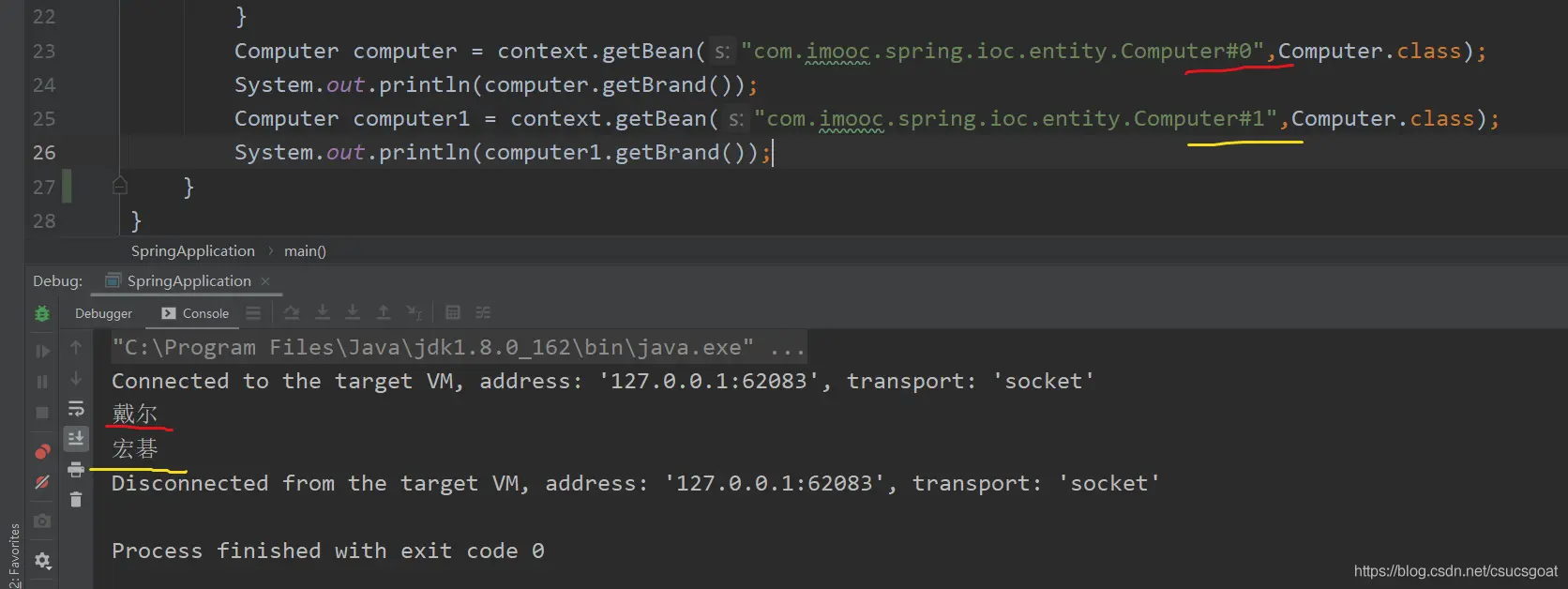The height and width of the screenshot is (589, 1568).
Task: Switch to the Debugger tab
Action: coord(103,313)
